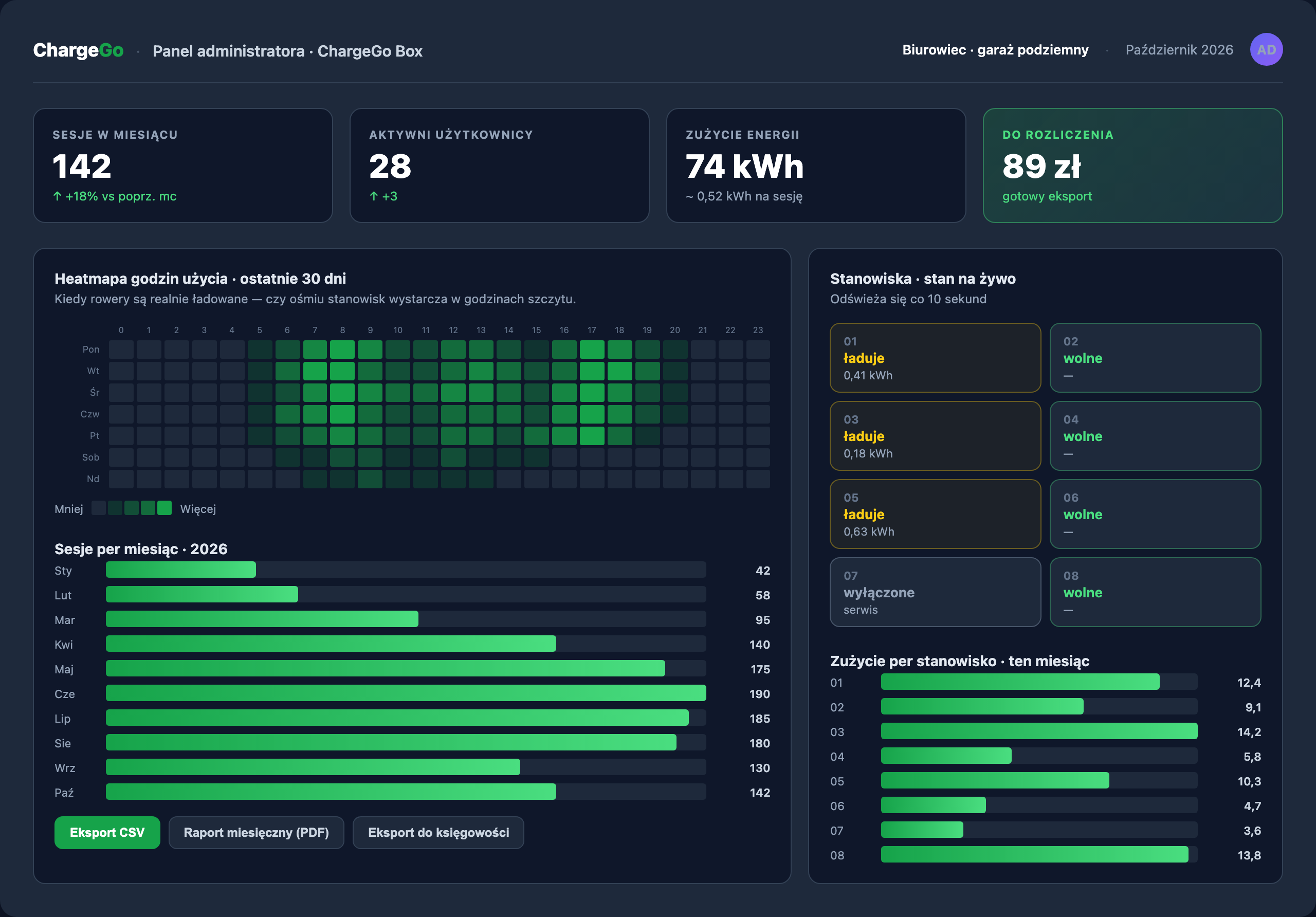Click the brightest legend swatch beside Więcej
This screenshot has width=1316, height=917.
(164, 508)
